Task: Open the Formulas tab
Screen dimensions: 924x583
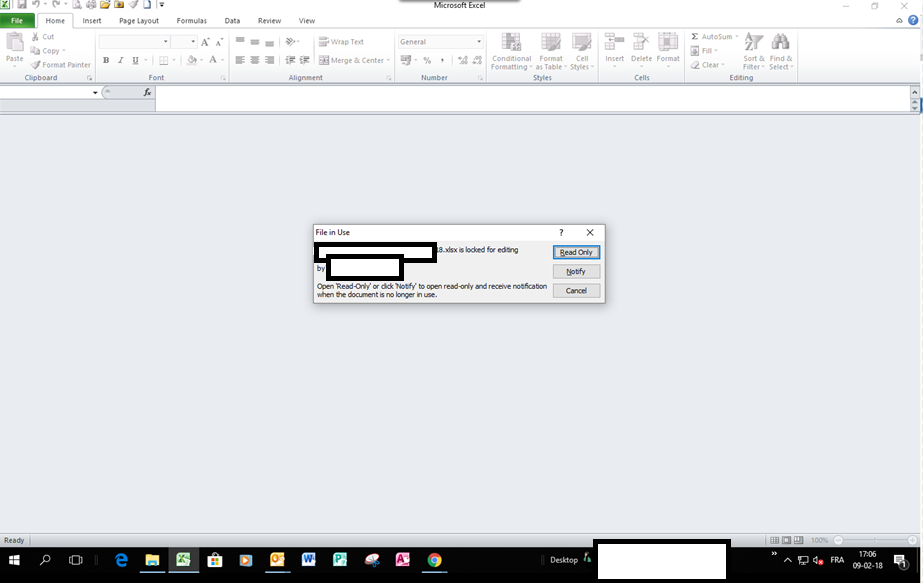Action: [192, 21]
